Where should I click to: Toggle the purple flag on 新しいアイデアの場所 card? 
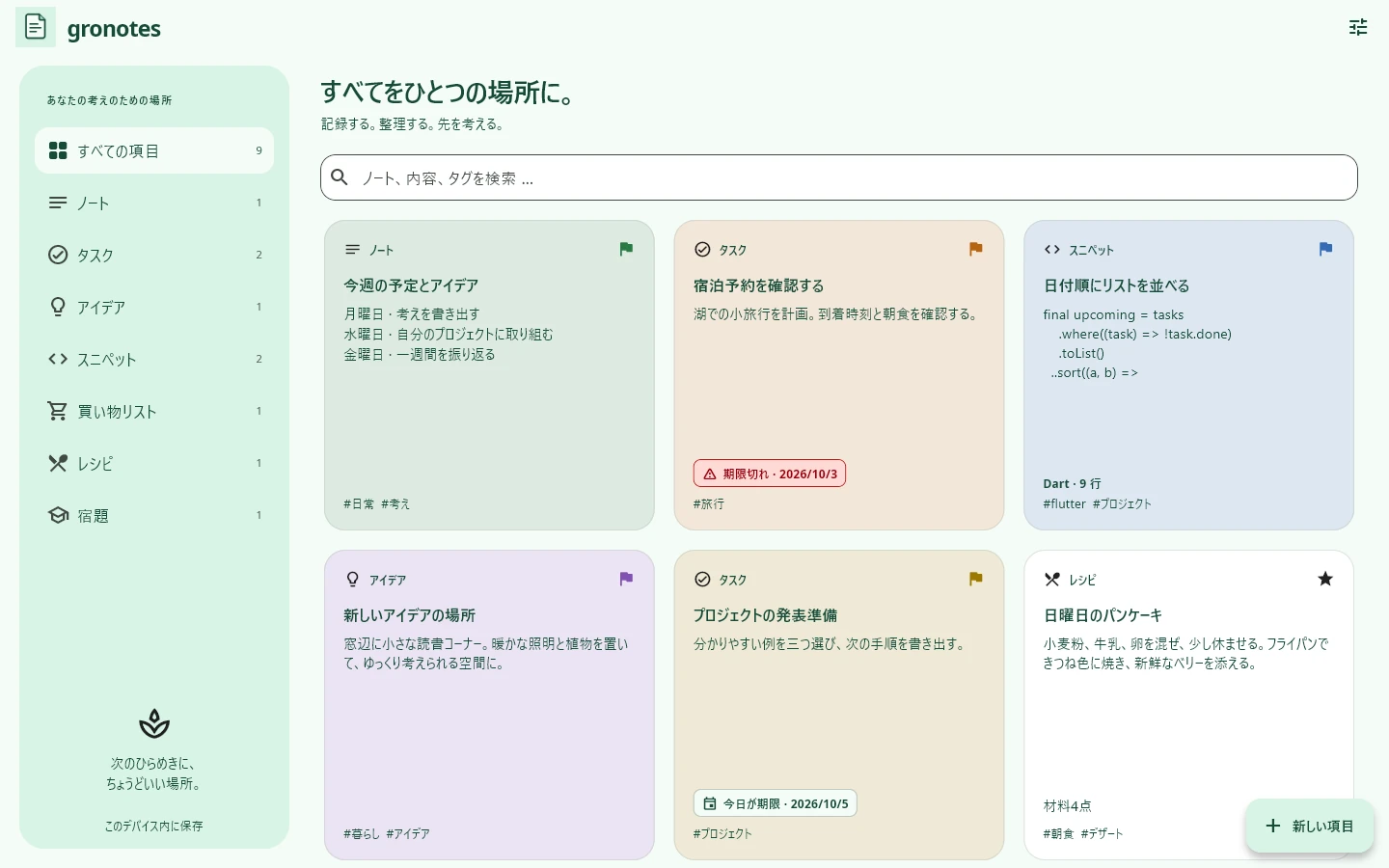coord(626,579)
